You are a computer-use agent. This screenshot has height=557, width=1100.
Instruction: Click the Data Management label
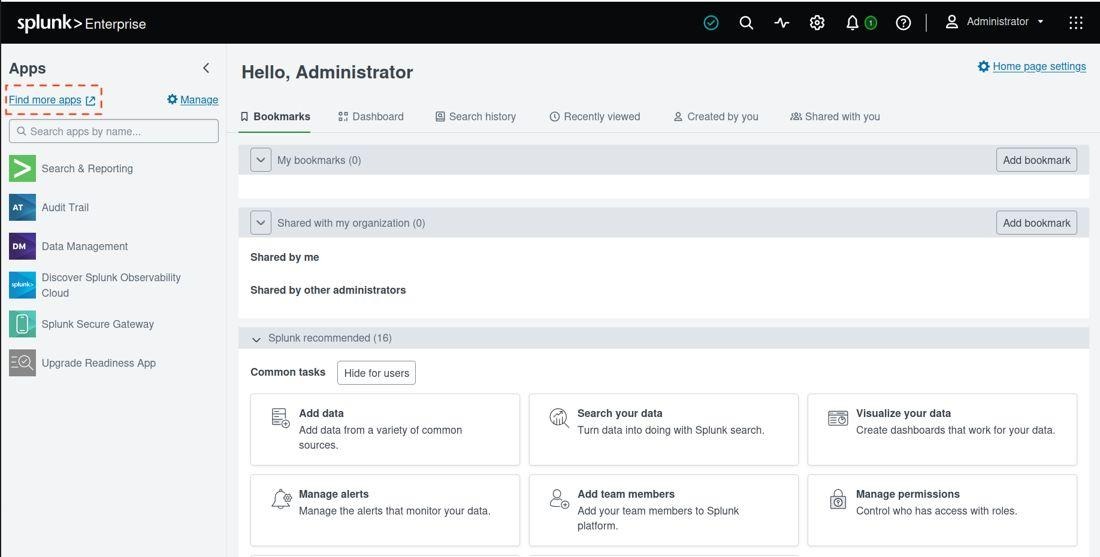pyautogui.click(x=85, y=246)
